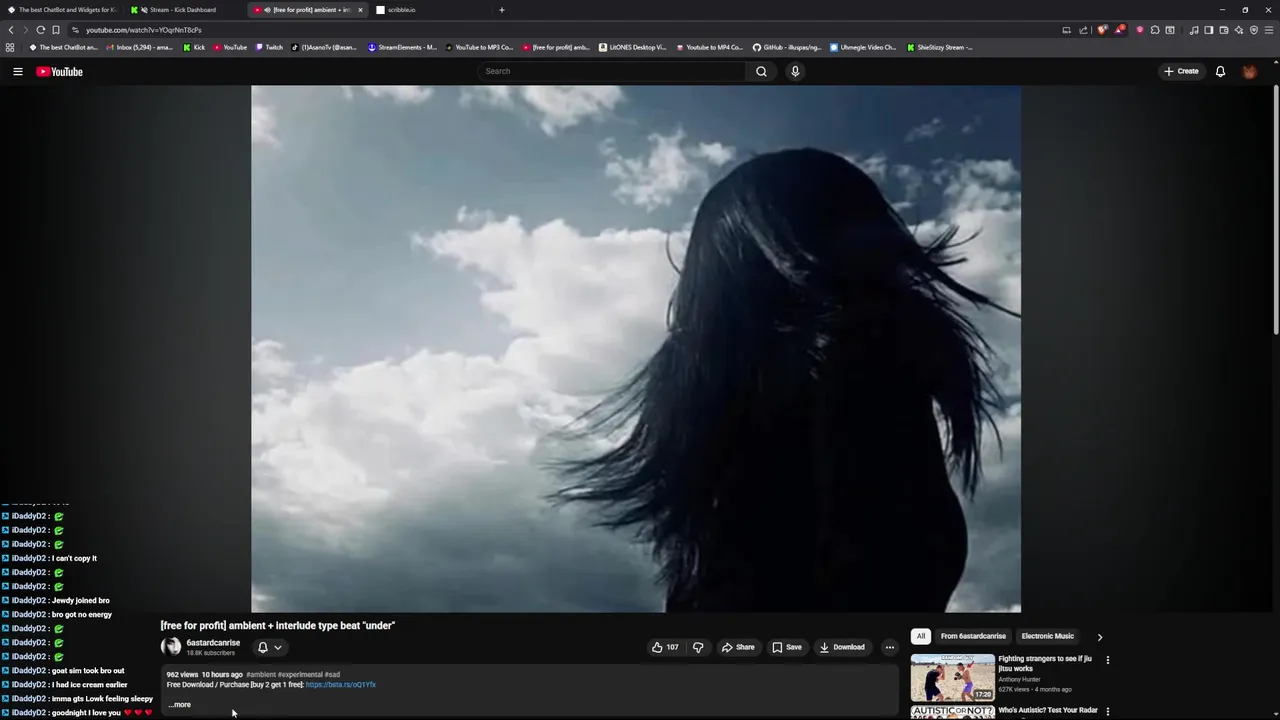Open the GitHub bookmark
The width and height of the screenshot is (1280, 720).
pyautogui.click(x=788, y=47)
